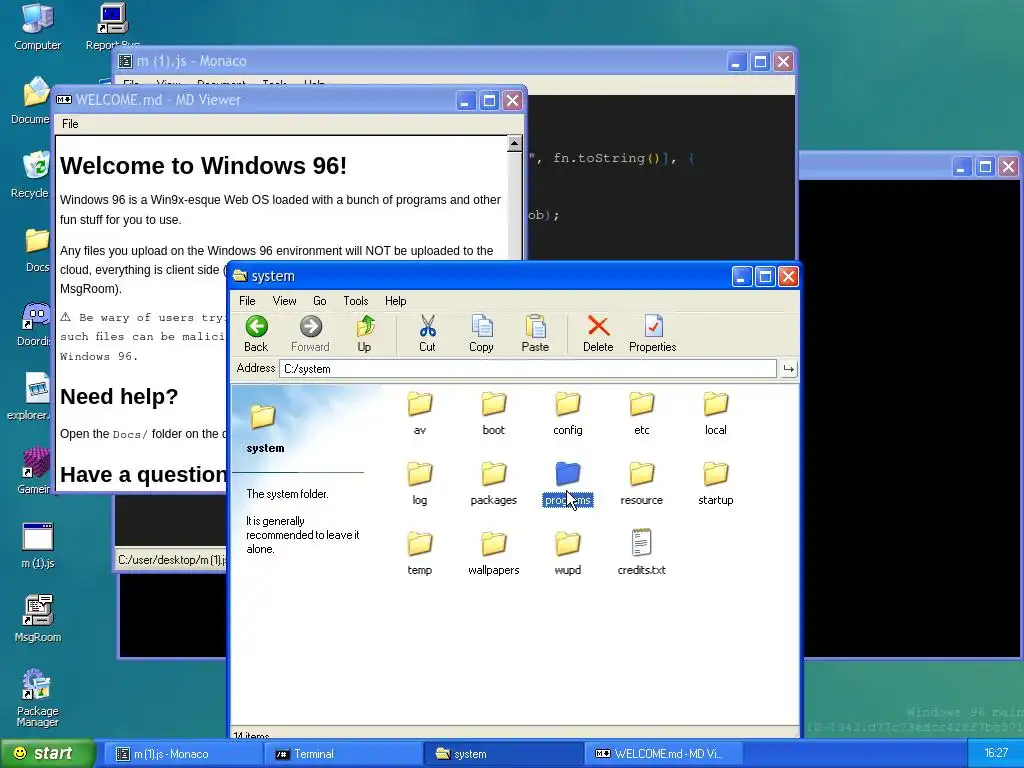
Task: Open Properties for the selected item
Action: (652, 334)
